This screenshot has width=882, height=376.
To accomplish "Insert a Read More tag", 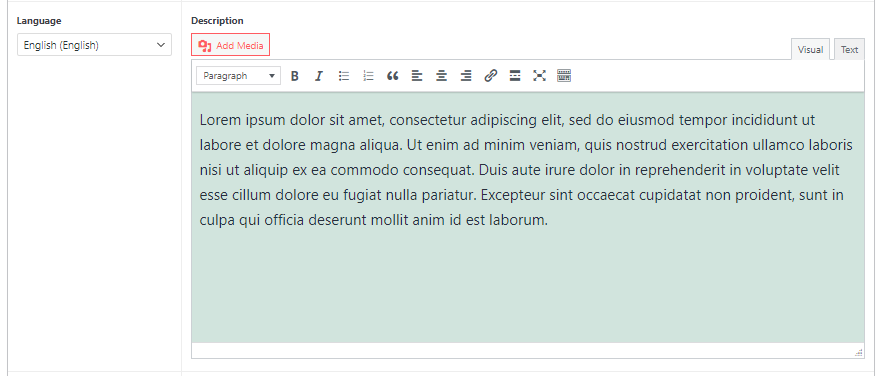I will click(x=515, y=76).
